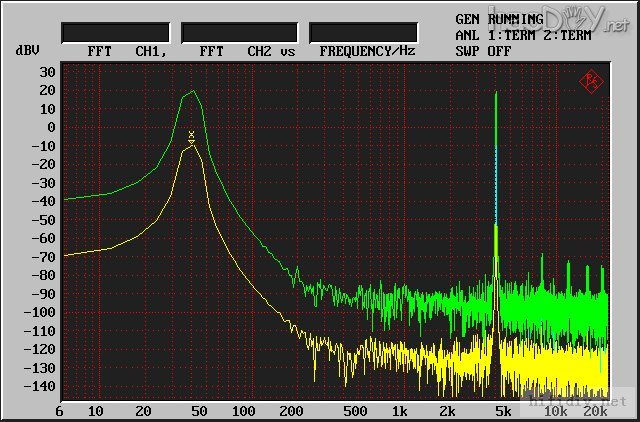Click the 1k tick on frequency axis
Viewport: 640px width, 422px height.
coord(399,411)
